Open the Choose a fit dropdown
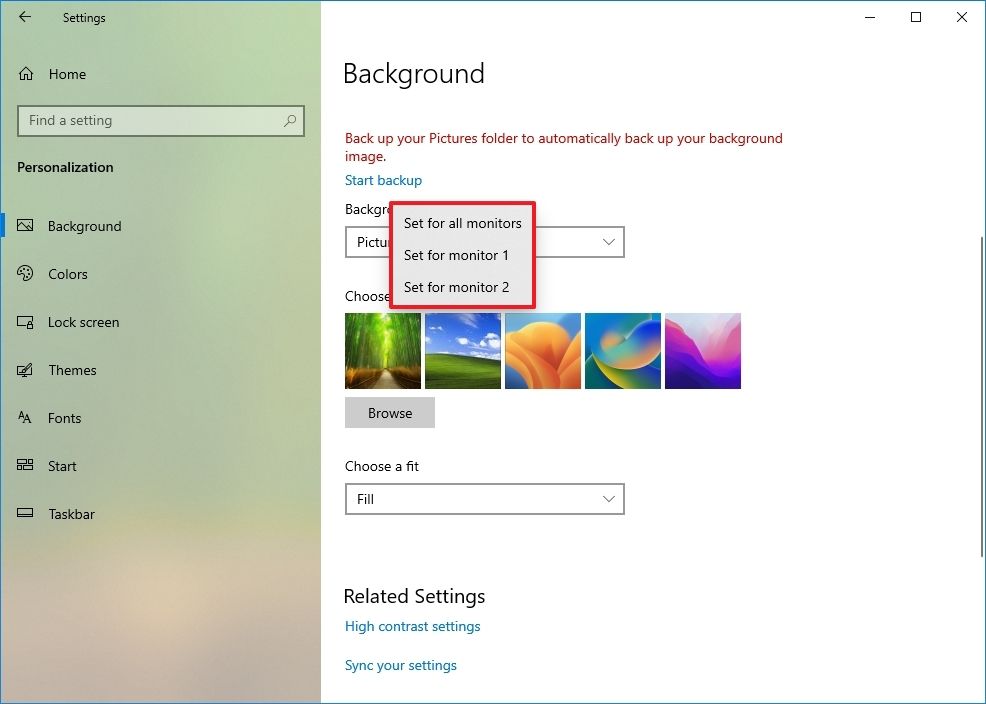 (x=484, y=499)
